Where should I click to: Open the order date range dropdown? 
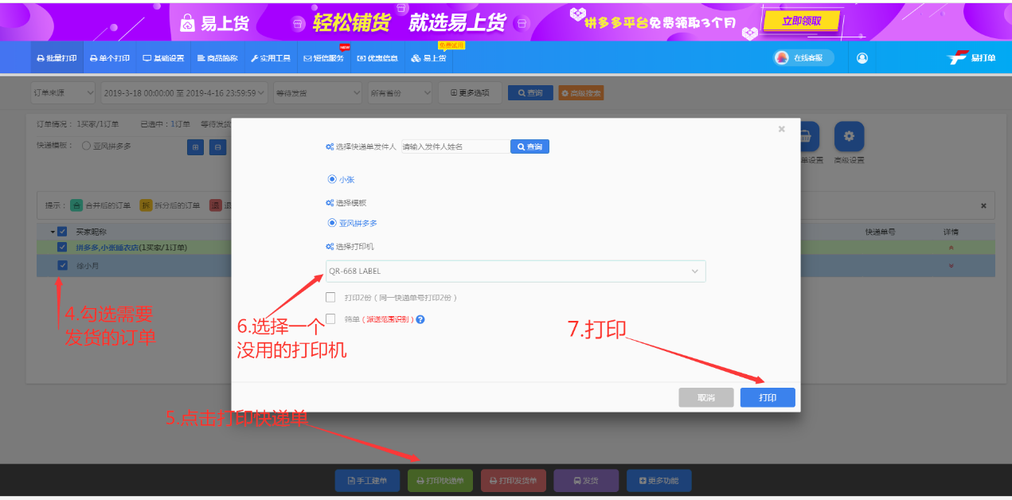click(184, 93)
